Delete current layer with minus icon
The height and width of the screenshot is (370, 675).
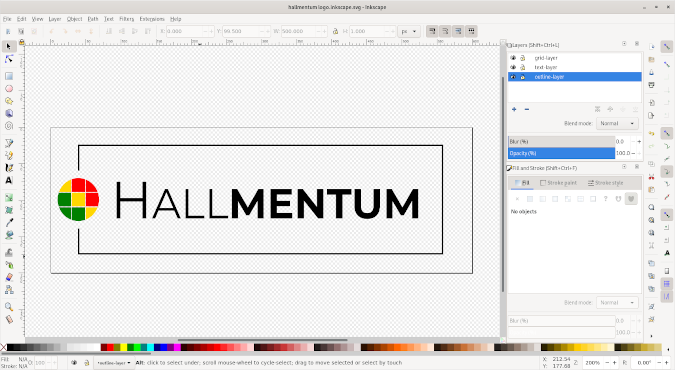pos(526,109)
